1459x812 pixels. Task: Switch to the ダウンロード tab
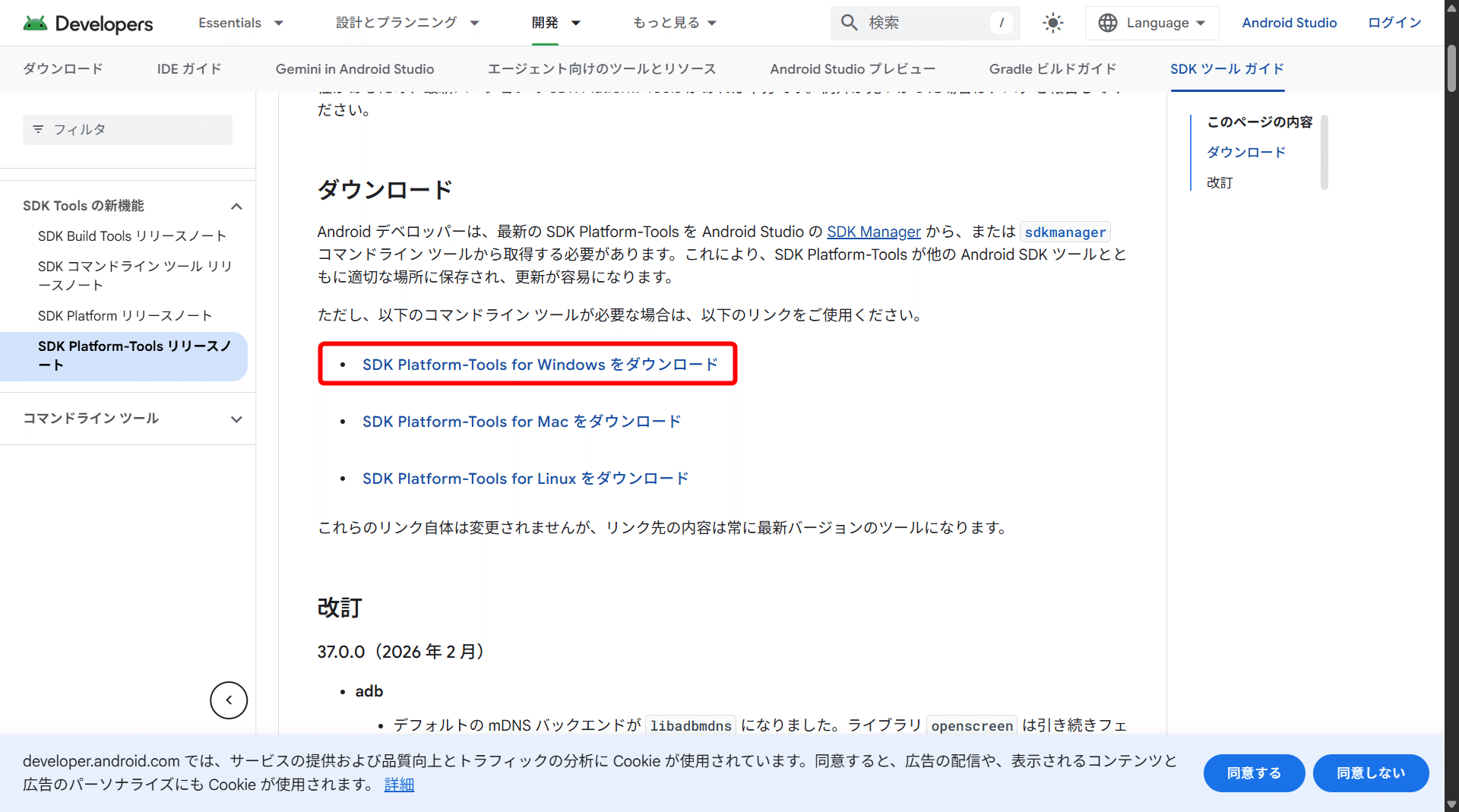tap(63, 69)
